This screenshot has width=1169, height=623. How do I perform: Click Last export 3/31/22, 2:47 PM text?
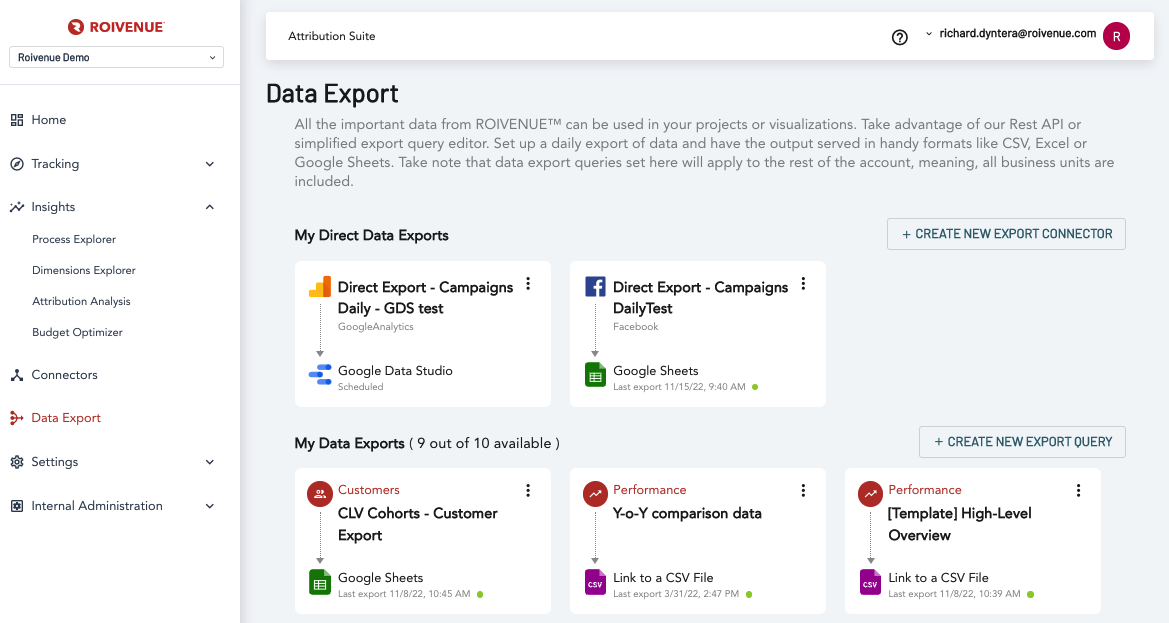[x=675, y=595]
